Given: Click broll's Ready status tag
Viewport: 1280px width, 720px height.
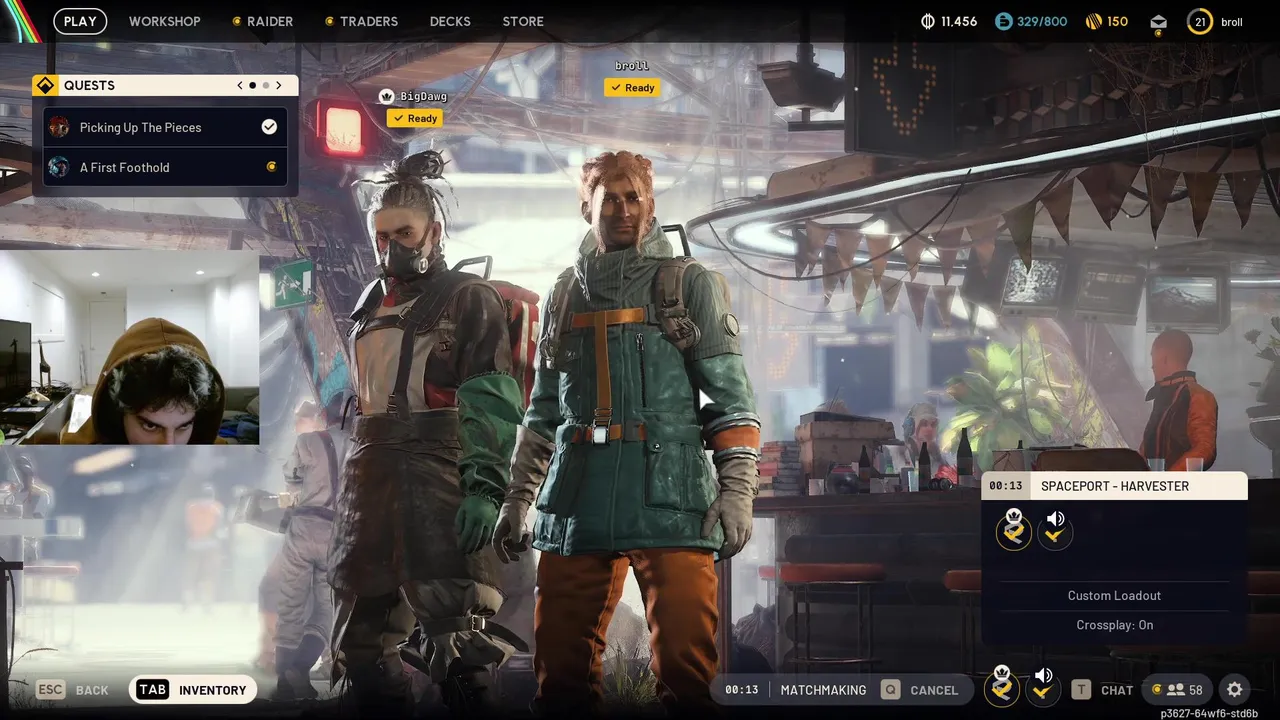Looking at the screenshot, I should pos(632,87).
